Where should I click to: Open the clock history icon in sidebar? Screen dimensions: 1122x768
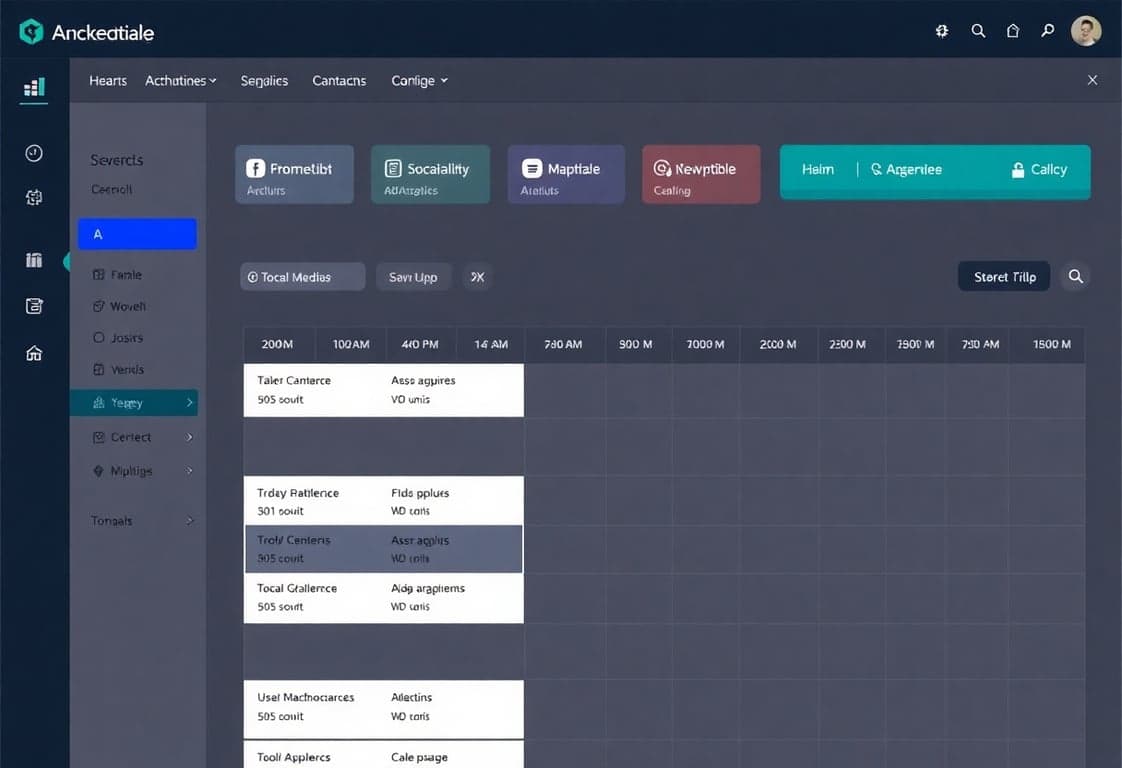(33, 152)
